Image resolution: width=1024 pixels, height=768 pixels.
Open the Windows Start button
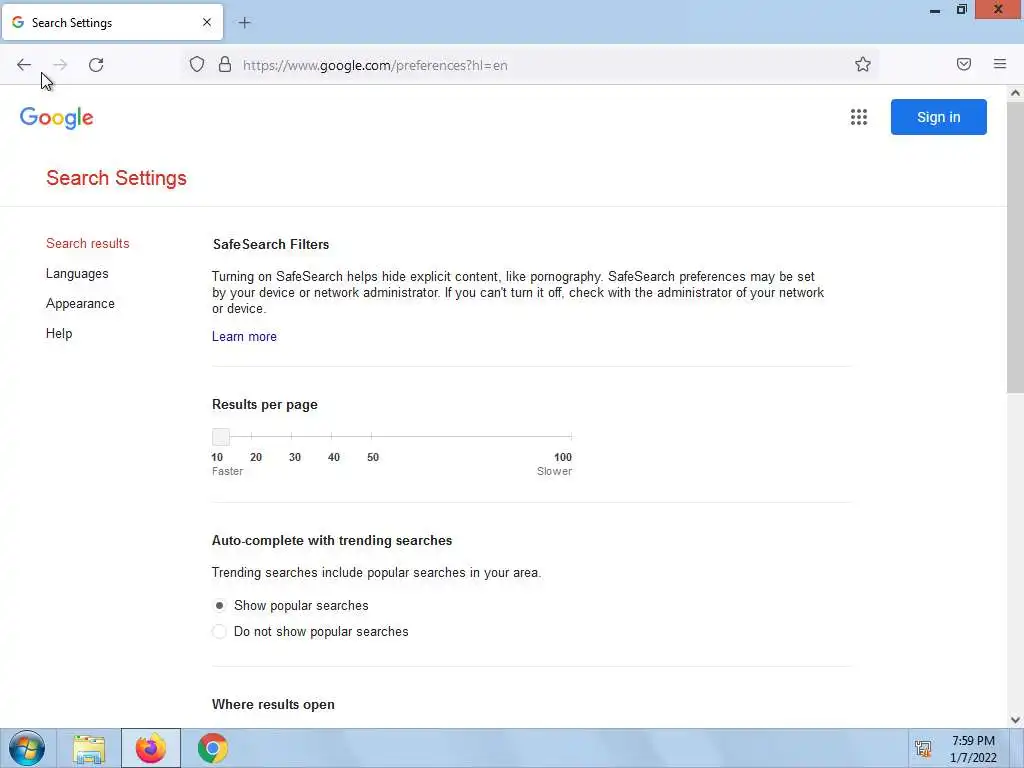click(27, 748)
